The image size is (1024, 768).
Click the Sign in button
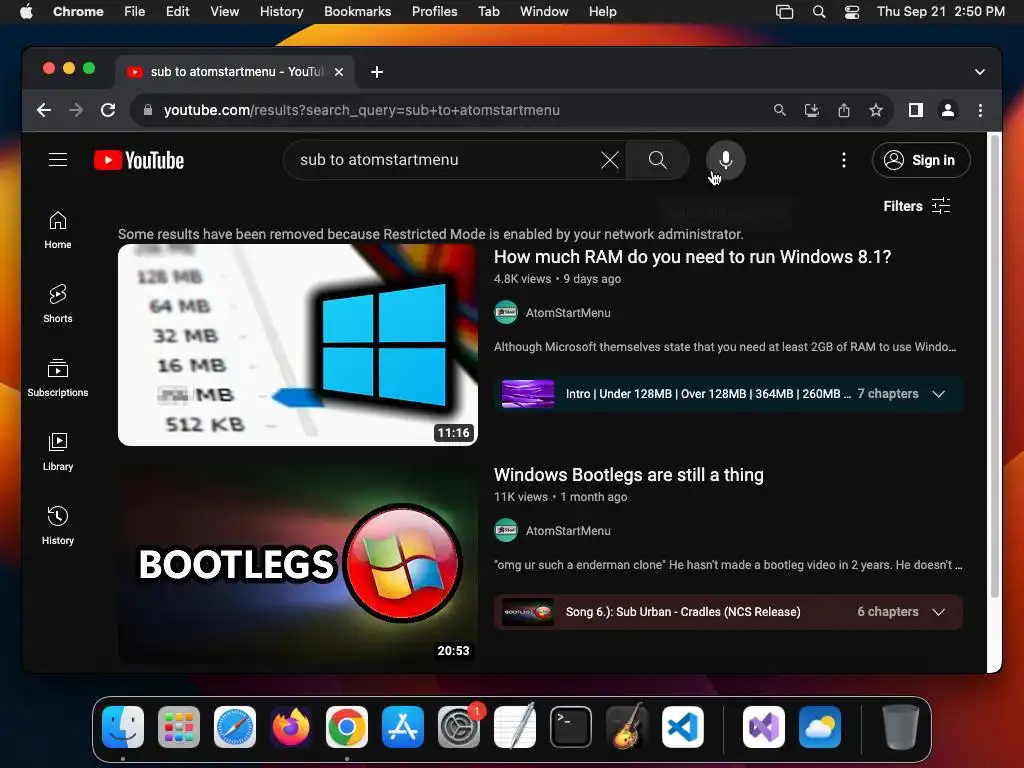pos(921,160)
